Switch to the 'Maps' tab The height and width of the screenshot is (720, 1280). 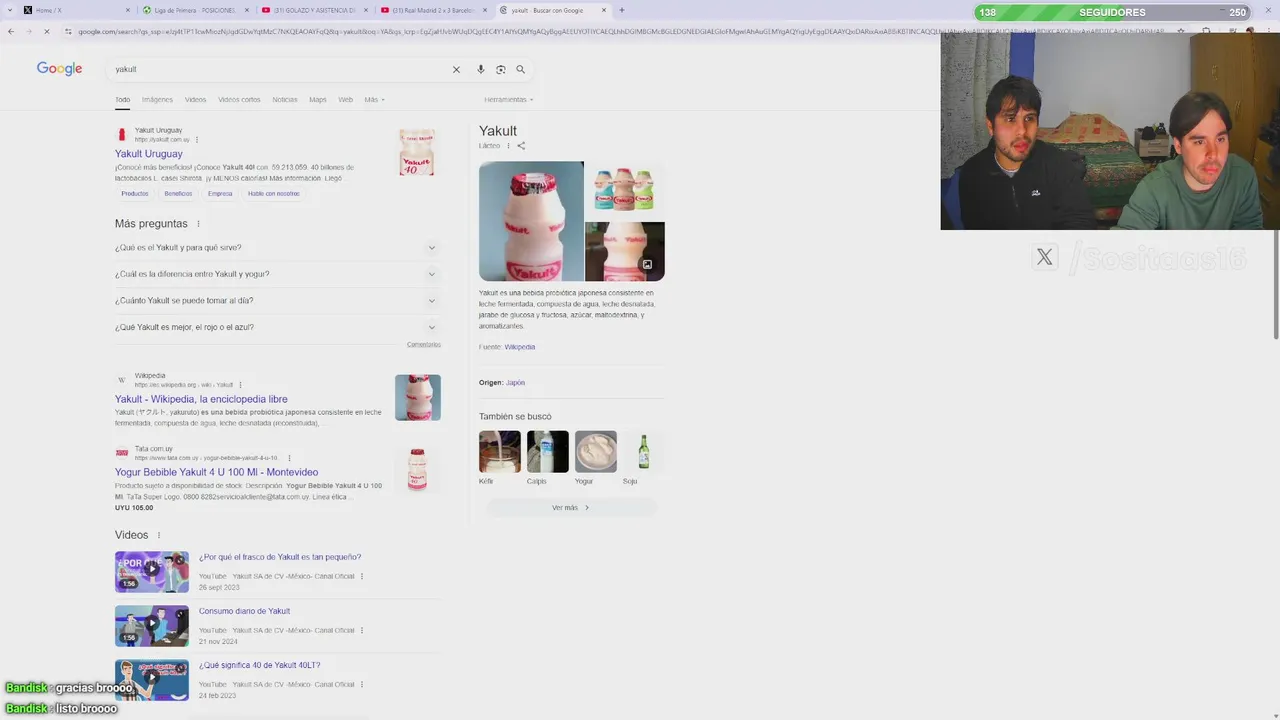point(318,100)
